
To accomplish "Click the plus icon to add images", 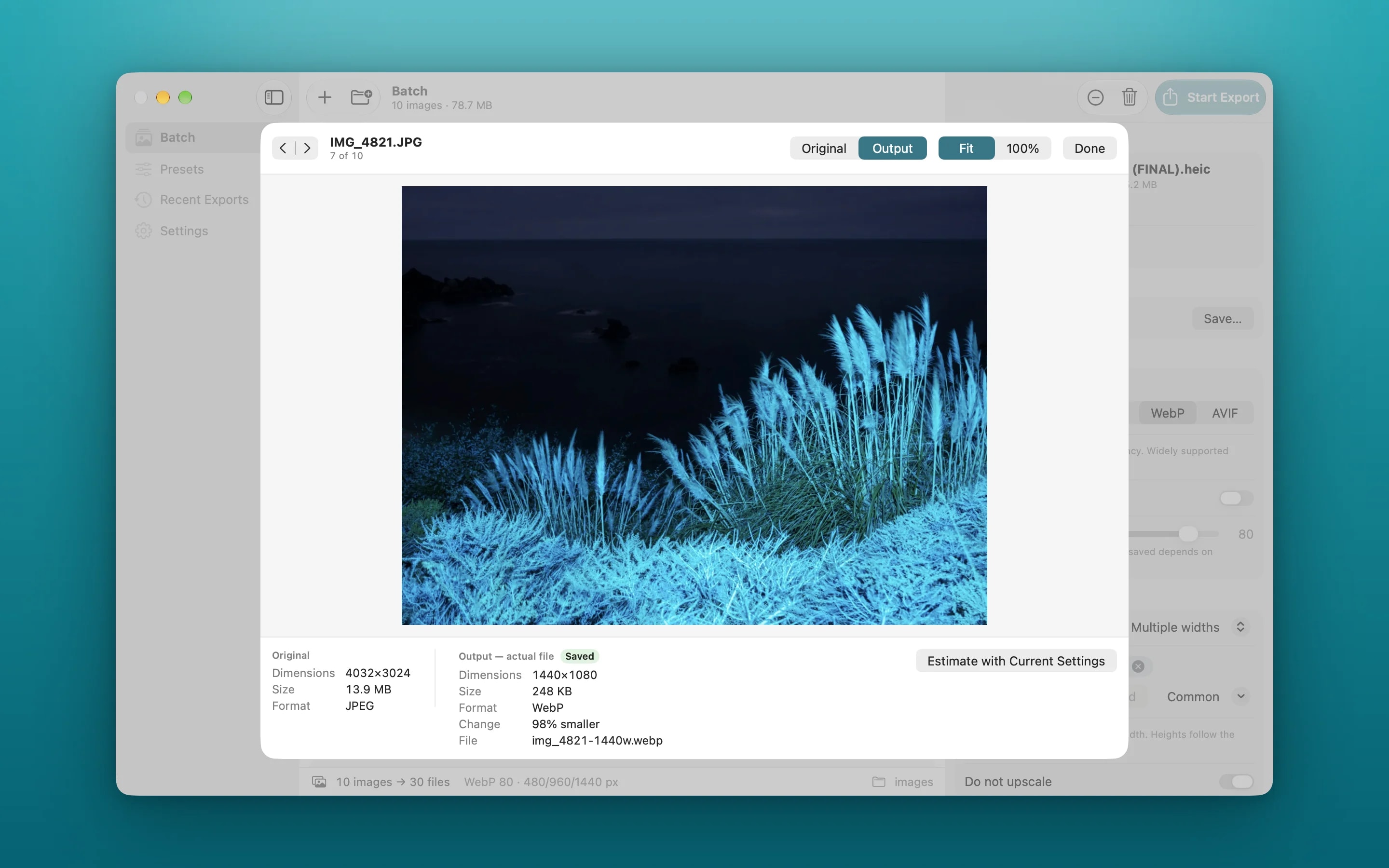I will (x=325, y=97).
